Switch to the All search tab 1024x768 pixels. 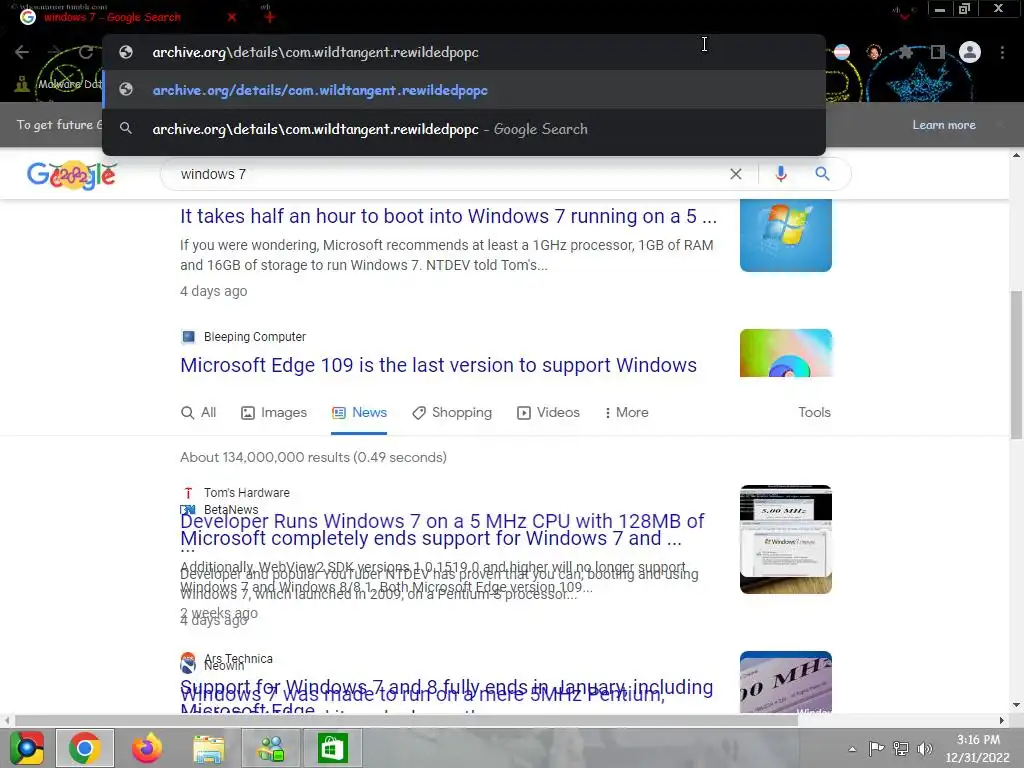point(199,413)
